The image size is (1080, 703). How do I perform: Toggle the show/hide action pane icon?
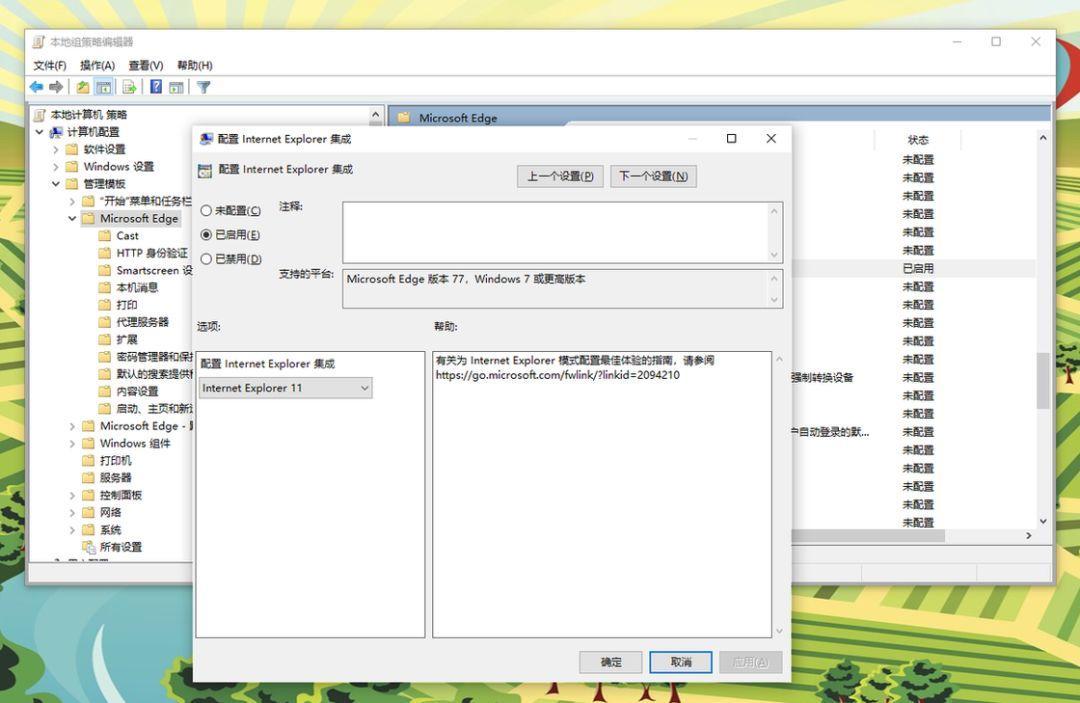(x=176, y=87)
